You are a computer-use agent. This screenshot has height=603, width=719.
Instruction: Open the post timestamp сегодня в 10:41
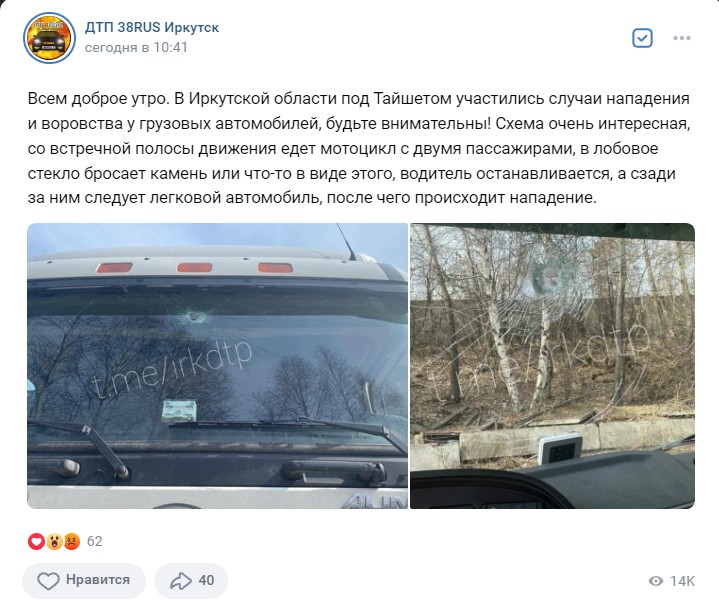tap(136, 48)
